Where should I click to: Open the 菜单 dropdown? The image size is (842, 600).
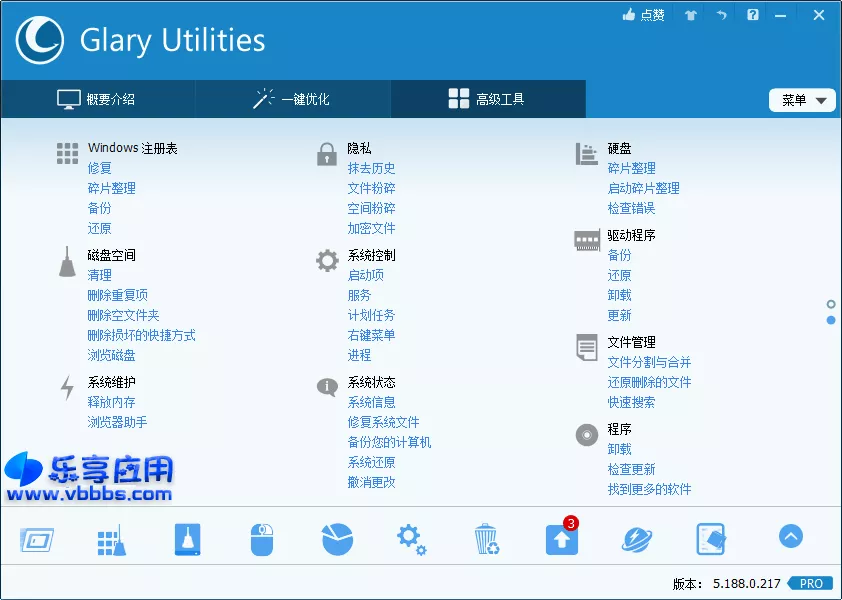point(802,100)
